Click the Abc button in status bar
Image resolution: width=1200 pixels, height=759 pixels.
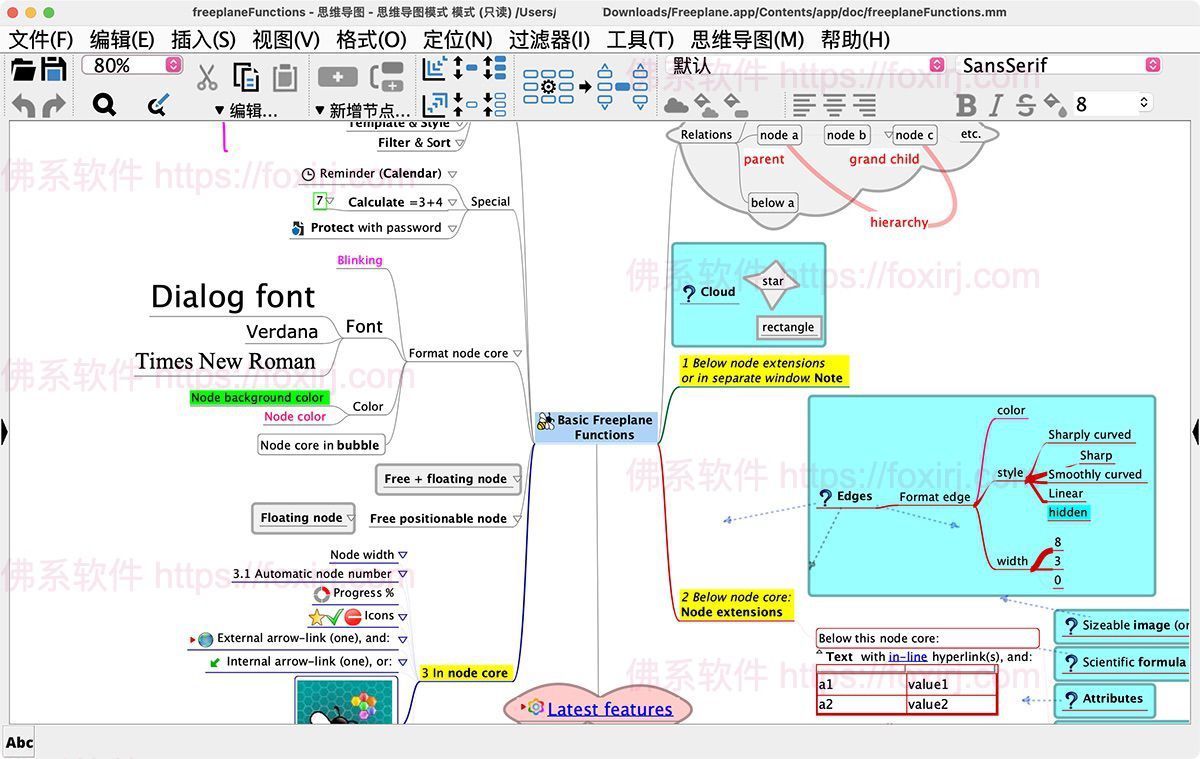(x=19, y=741)
